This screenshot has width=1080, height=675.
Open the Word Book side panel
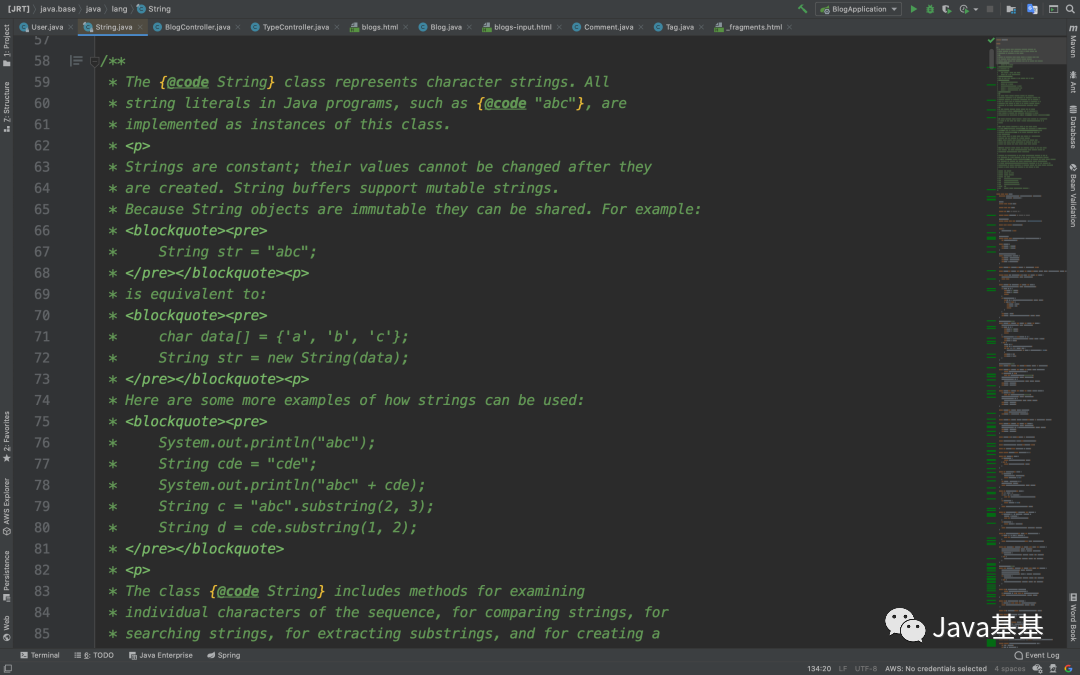[1073, 616]
